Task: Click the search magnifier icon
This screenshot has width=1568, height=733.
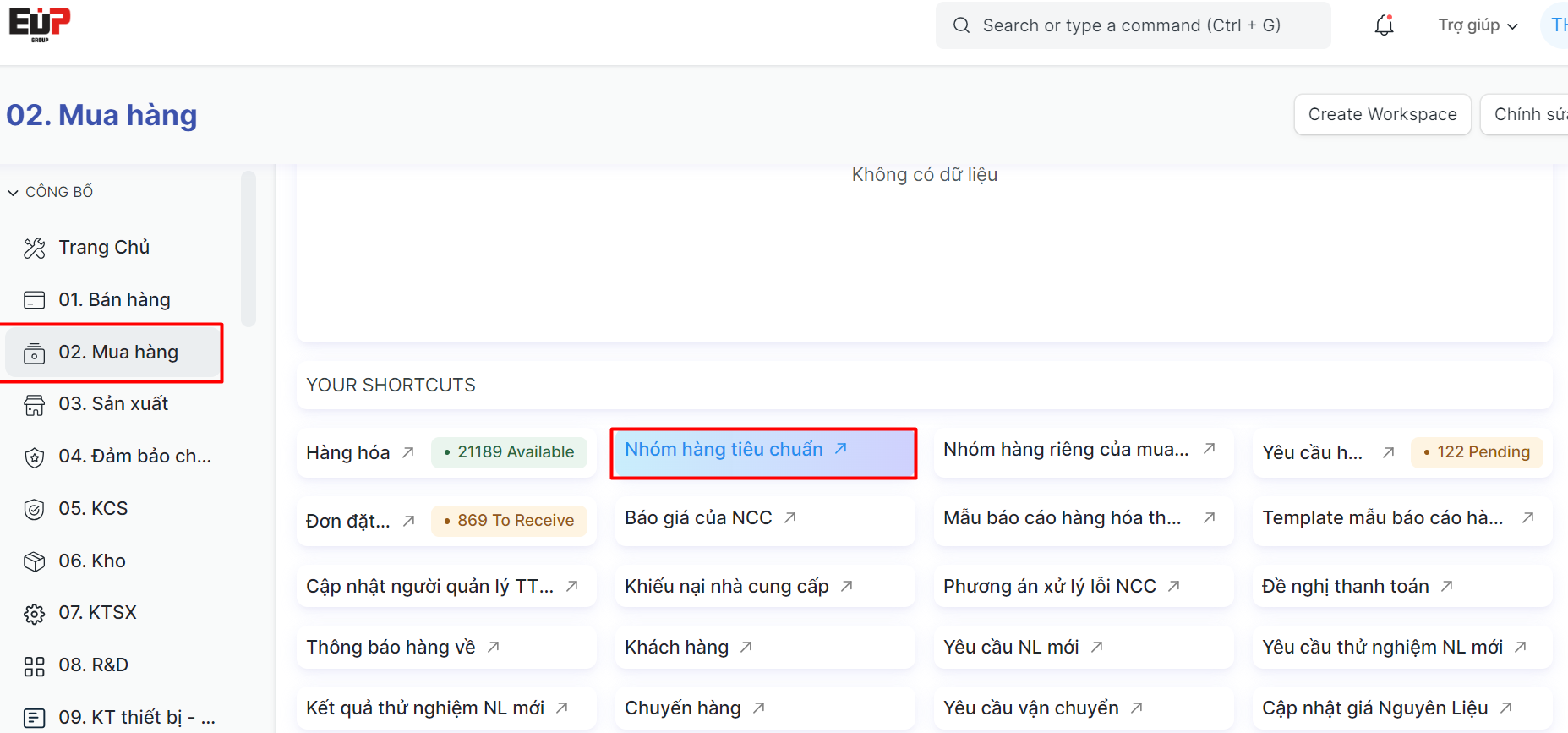Action: click(x=961, y=25)
